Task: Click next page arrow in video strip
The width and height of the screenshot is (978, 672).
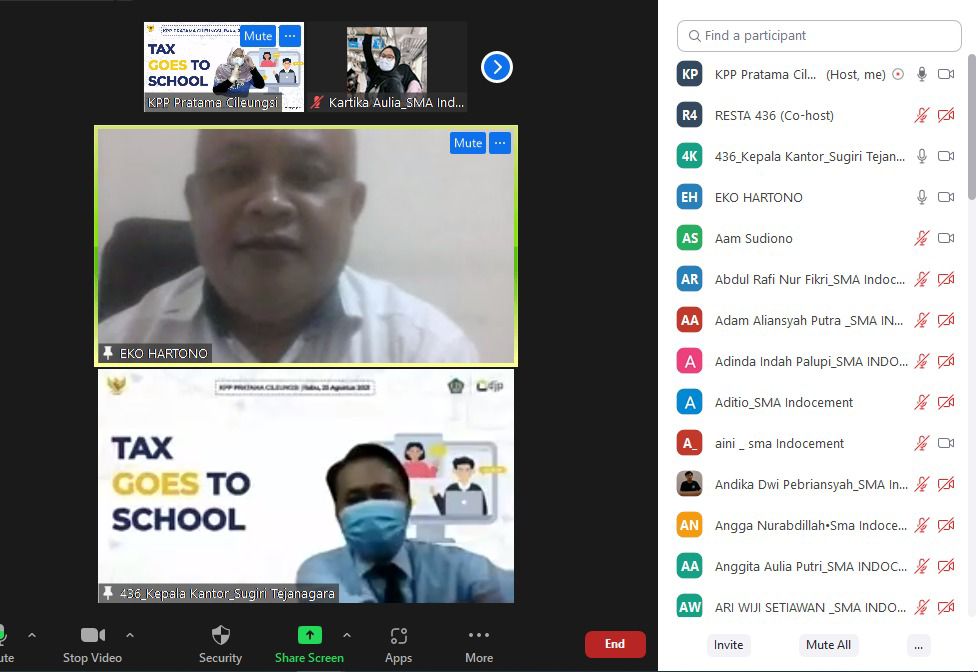Action: point(497,67)
